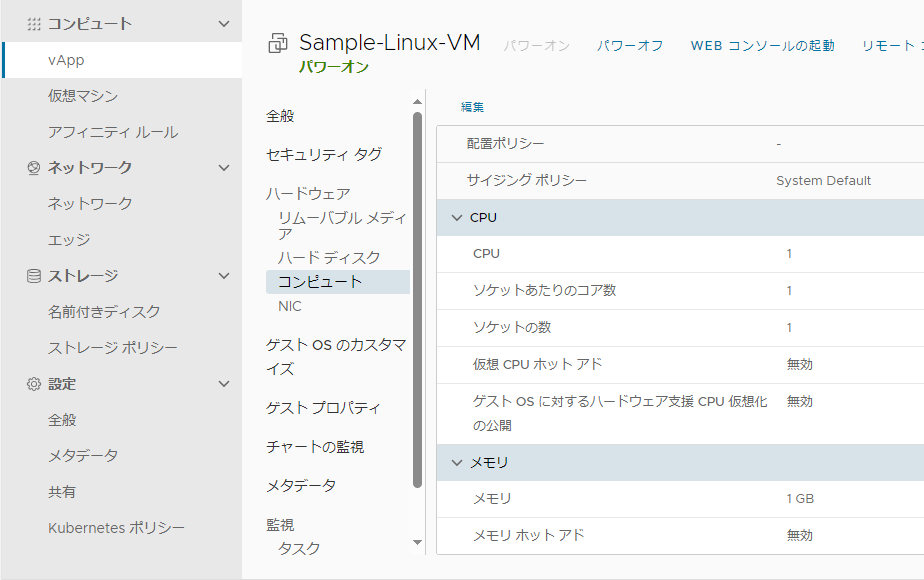Open Kubernetes ポリシー settings
The width and height of the screenshot is (924, 580).
116,528
